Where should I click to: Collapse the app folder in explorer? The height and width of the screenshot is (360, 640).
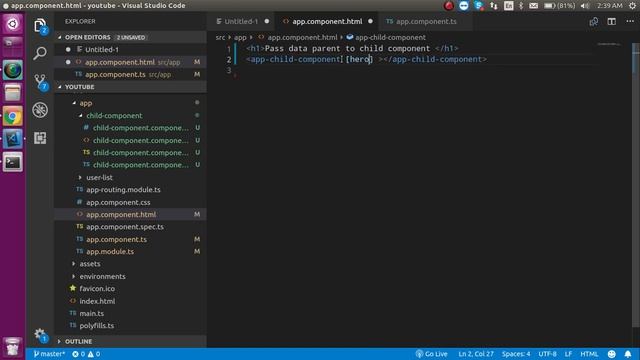pyautogui.click(x=131, y=103)
